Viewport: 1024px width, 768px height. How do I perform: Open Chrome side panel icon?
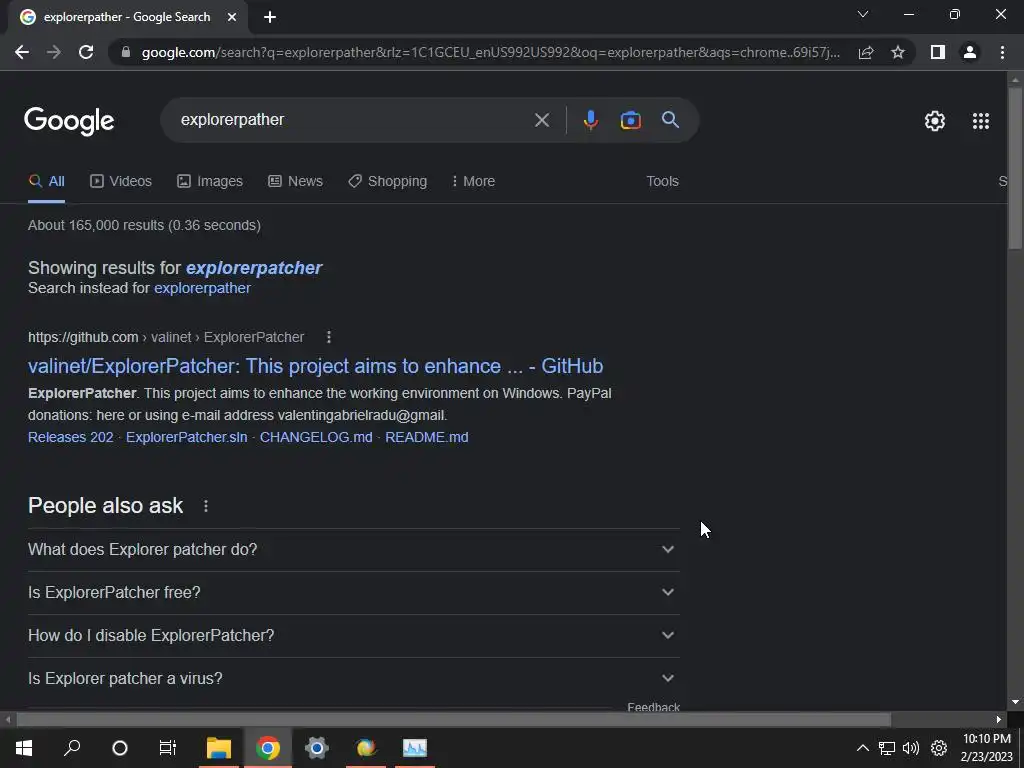938,52
